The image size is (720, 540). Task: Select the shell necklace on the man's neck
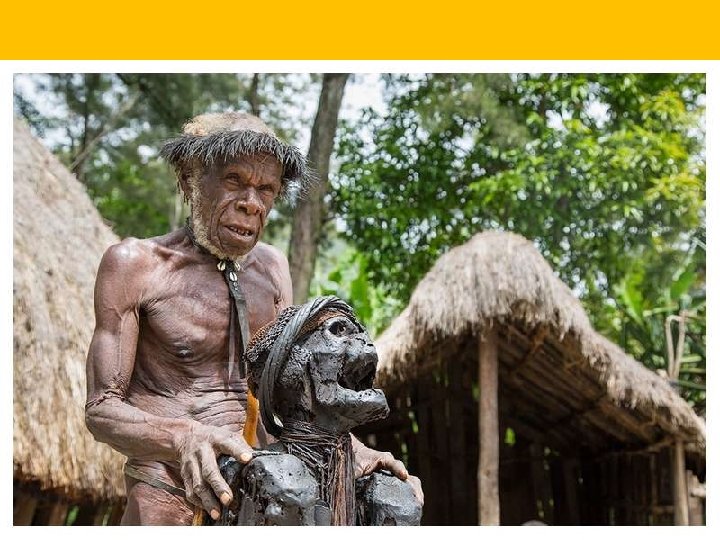pyautogui.click(x=229, y=269)
